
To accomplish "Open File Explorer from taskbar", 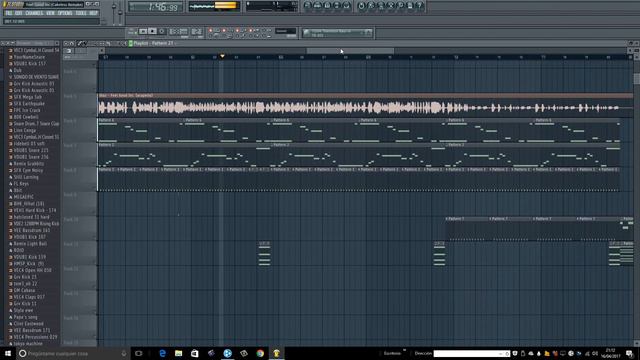I will coord(179,353).
